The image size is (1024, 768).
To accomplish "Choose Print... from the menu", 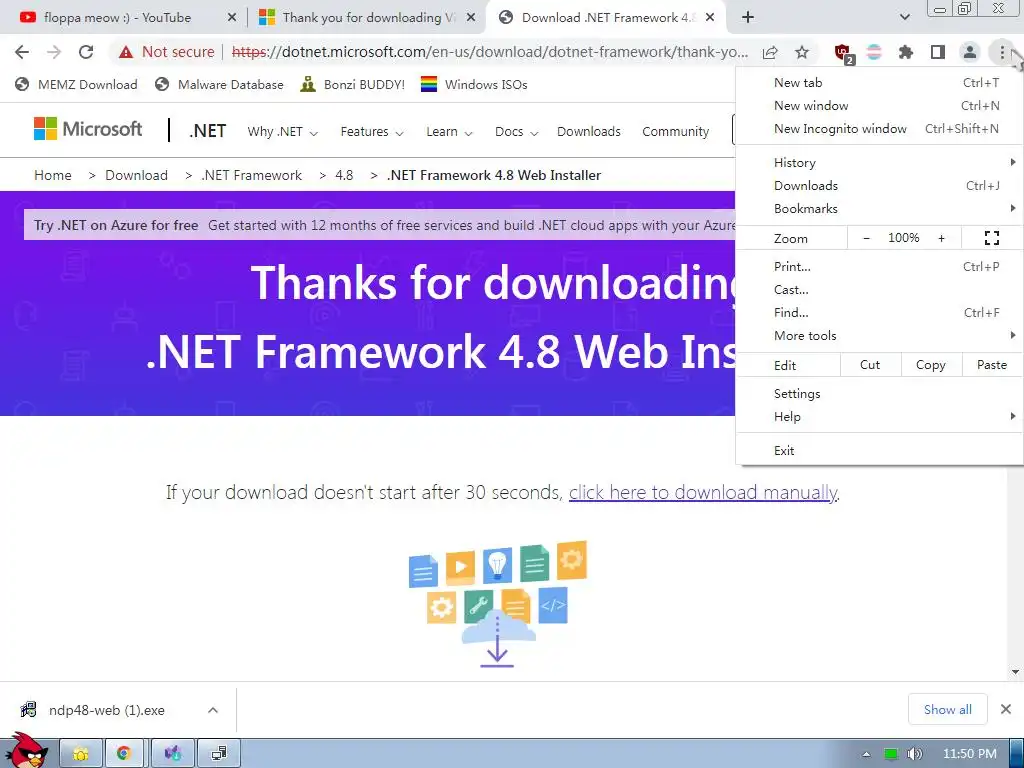I will point(879,266).
